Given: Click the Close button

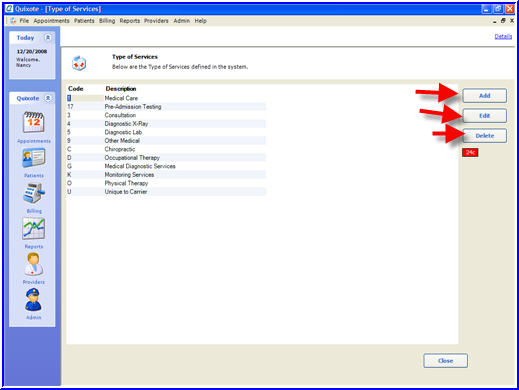Looking at the screenshot, I should click(x=445, y=361).
